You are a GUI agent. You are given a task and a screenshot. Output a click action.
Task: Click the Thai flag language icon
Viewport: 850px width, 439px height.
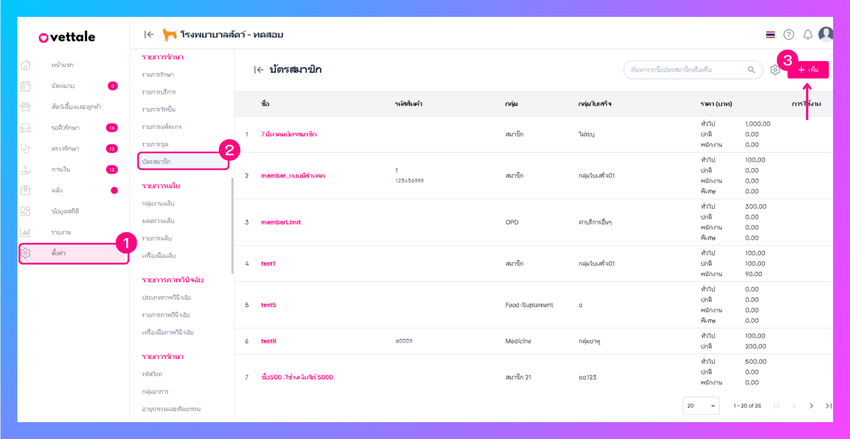tap(770, 35)
